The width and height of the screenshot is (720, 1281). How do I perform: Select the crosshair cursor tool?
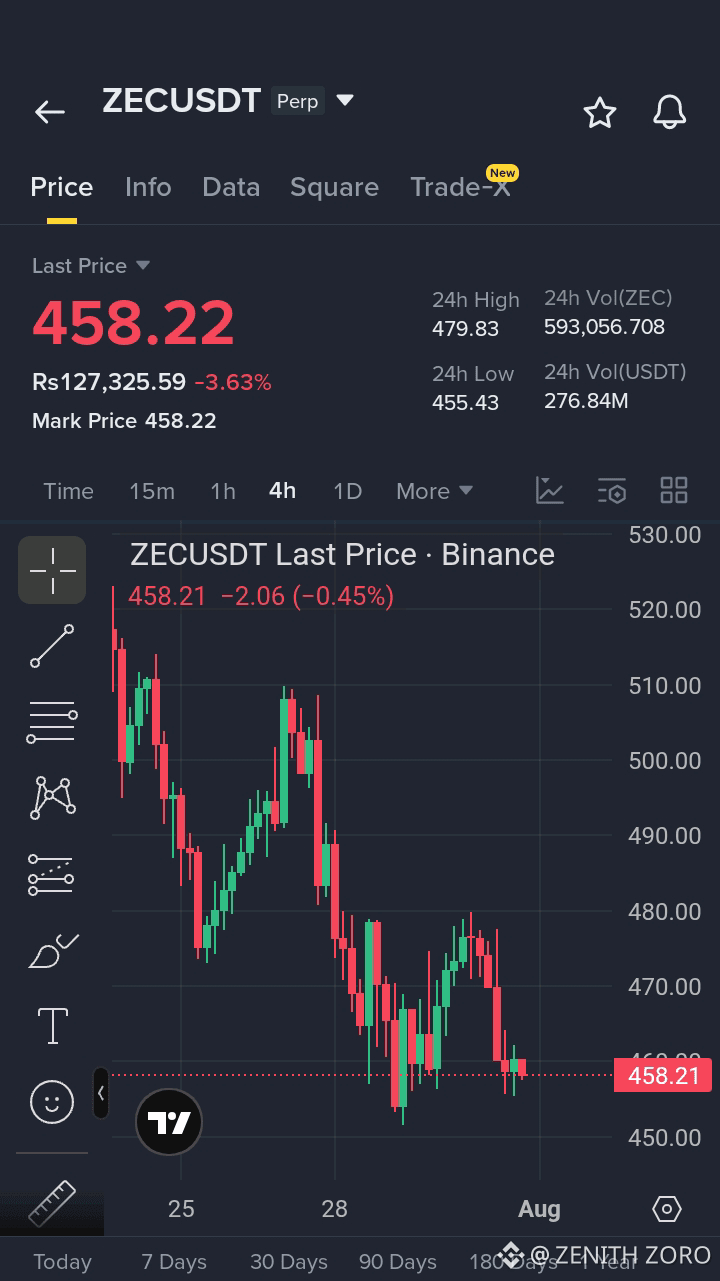point(52,570)
